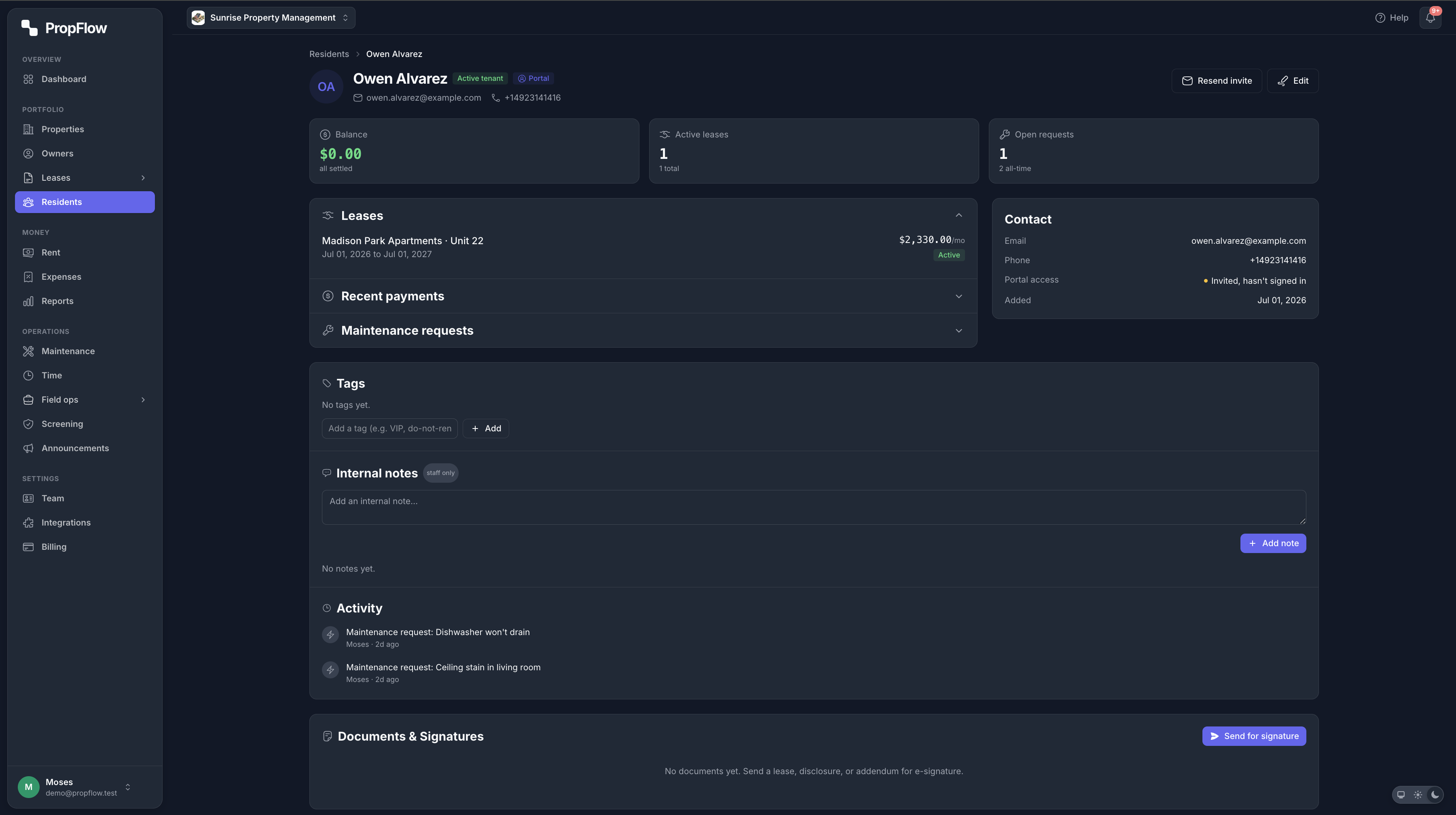Screen dimensions: 1456x815
Task: Open Owners in the sidebar
Action: pos(85,154)
